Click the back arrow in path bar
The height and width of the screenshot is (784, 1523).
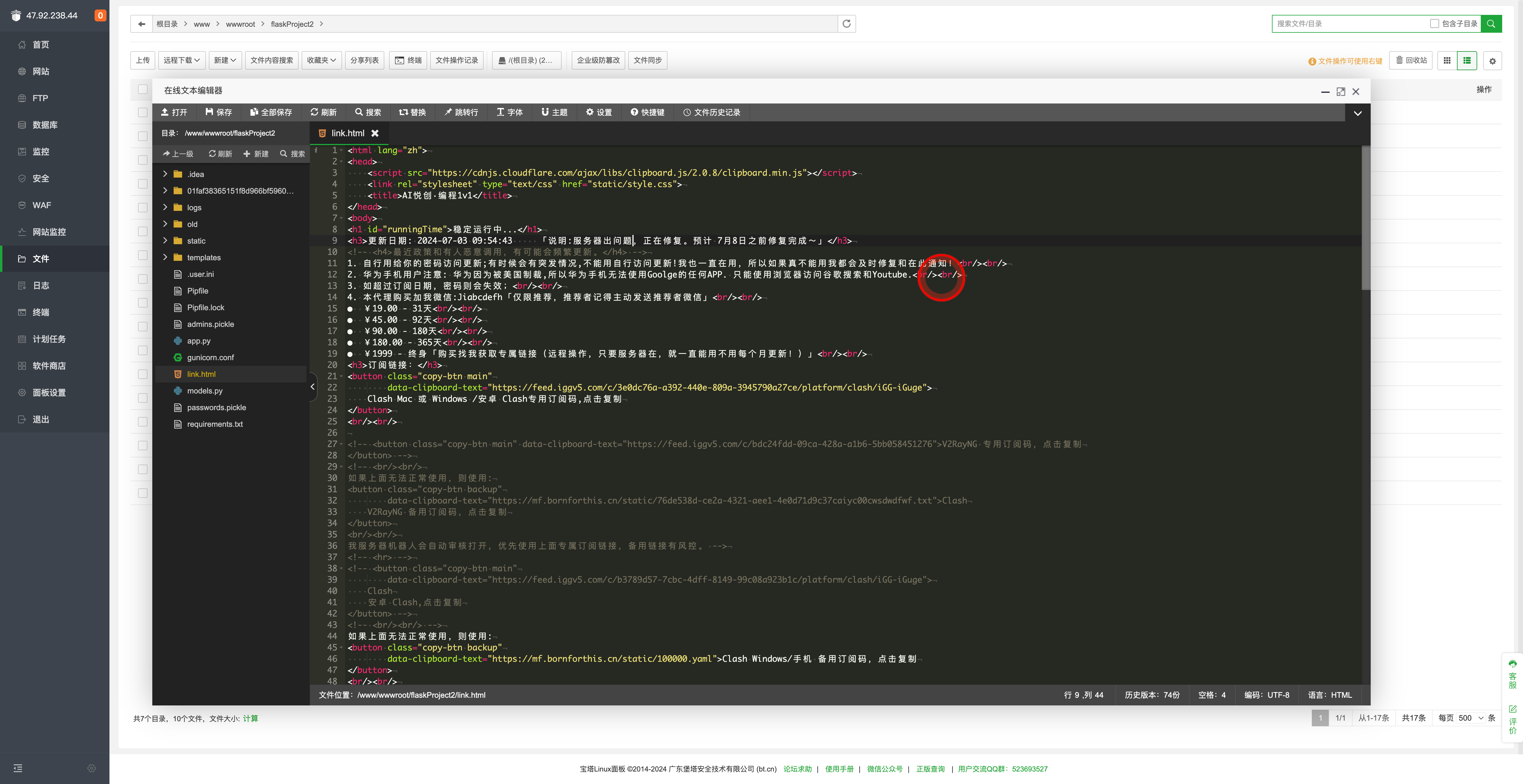point(141,24)
